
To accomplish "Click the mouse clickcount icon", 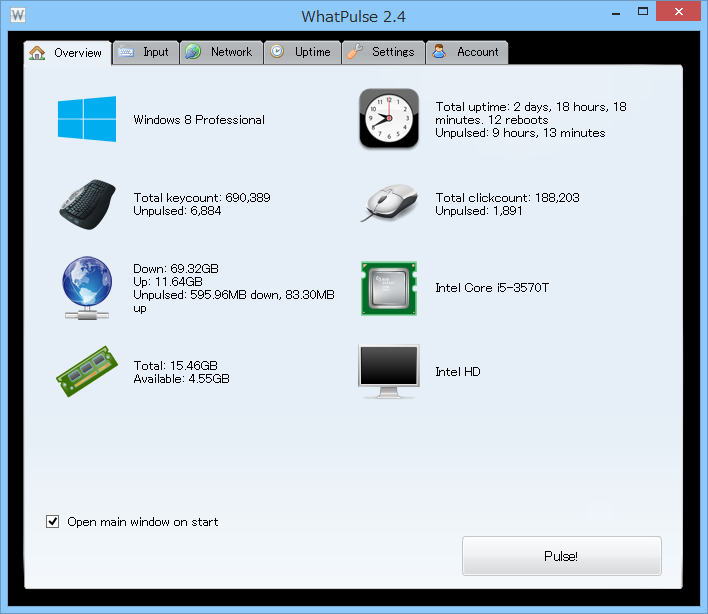I will click(x=389, y=203).
